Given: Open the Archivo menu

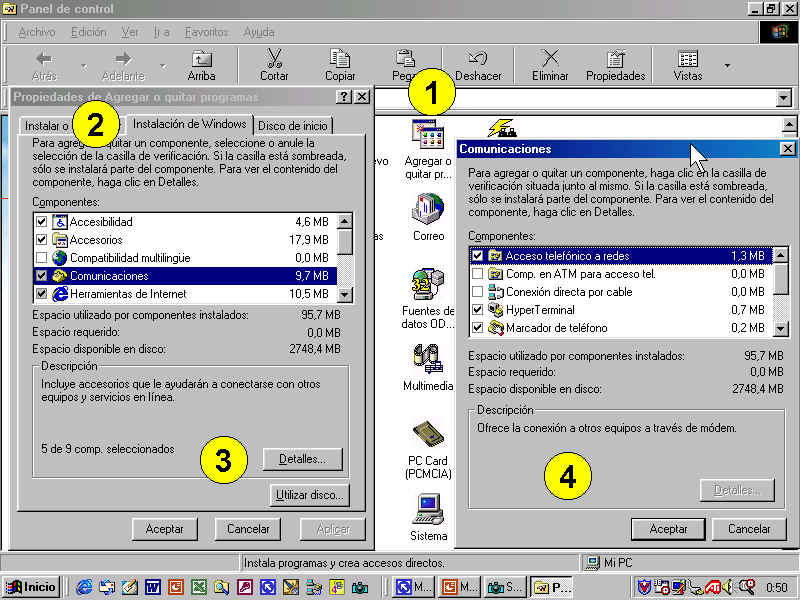Looking at the screenshot, I should pyautogui.click(x=36, y=32).
